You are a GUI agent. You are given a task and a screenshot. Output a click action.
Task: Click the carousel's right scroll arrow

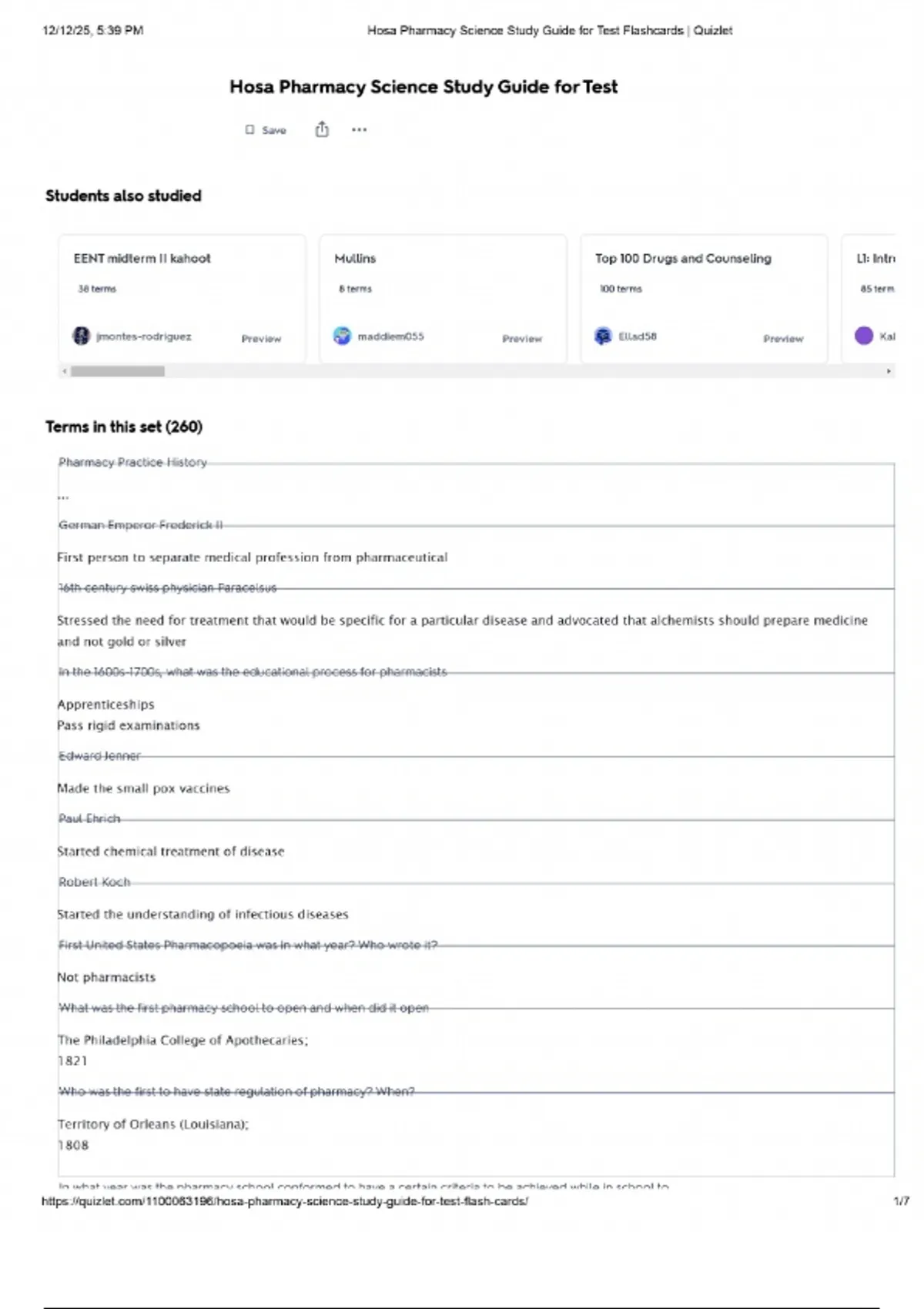tap(889, 371)
